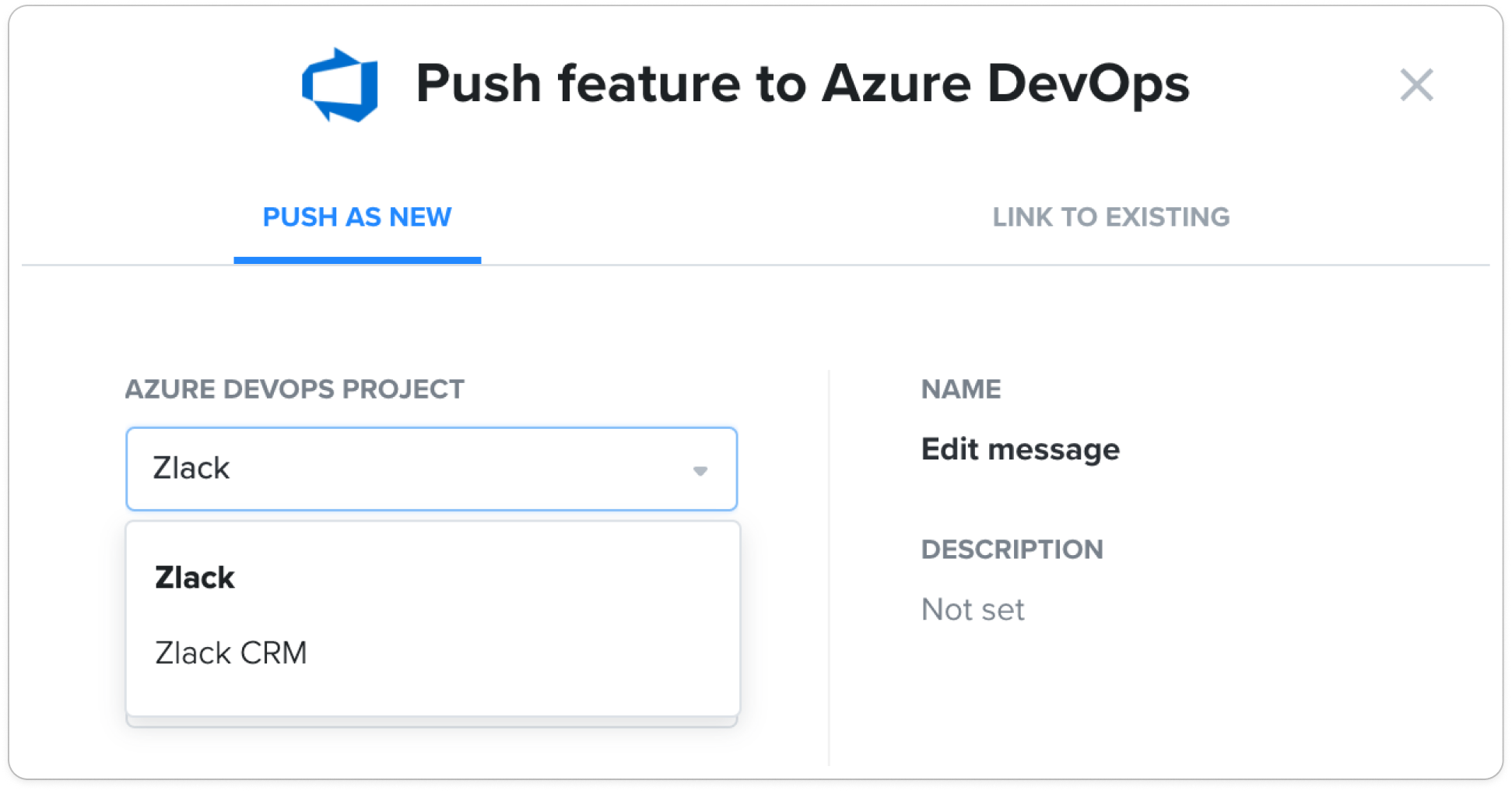
Task: Click the Name field label
Action: 961,389
